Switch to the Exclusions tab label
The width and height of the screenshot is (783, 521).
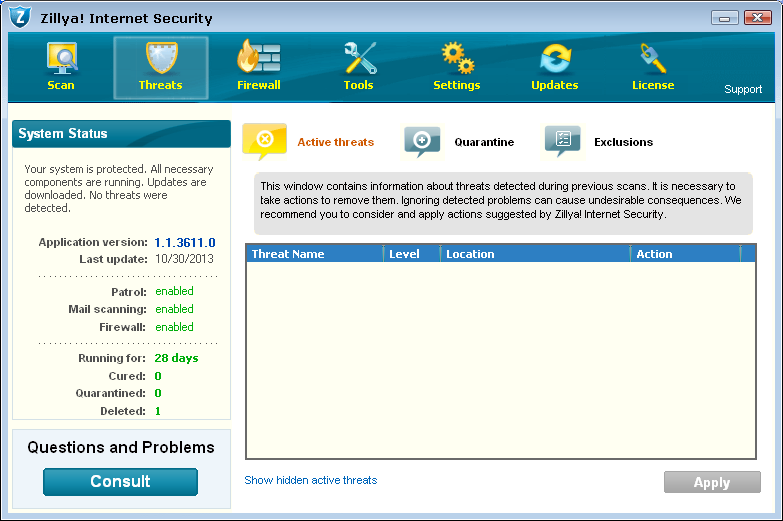[623, 142]
